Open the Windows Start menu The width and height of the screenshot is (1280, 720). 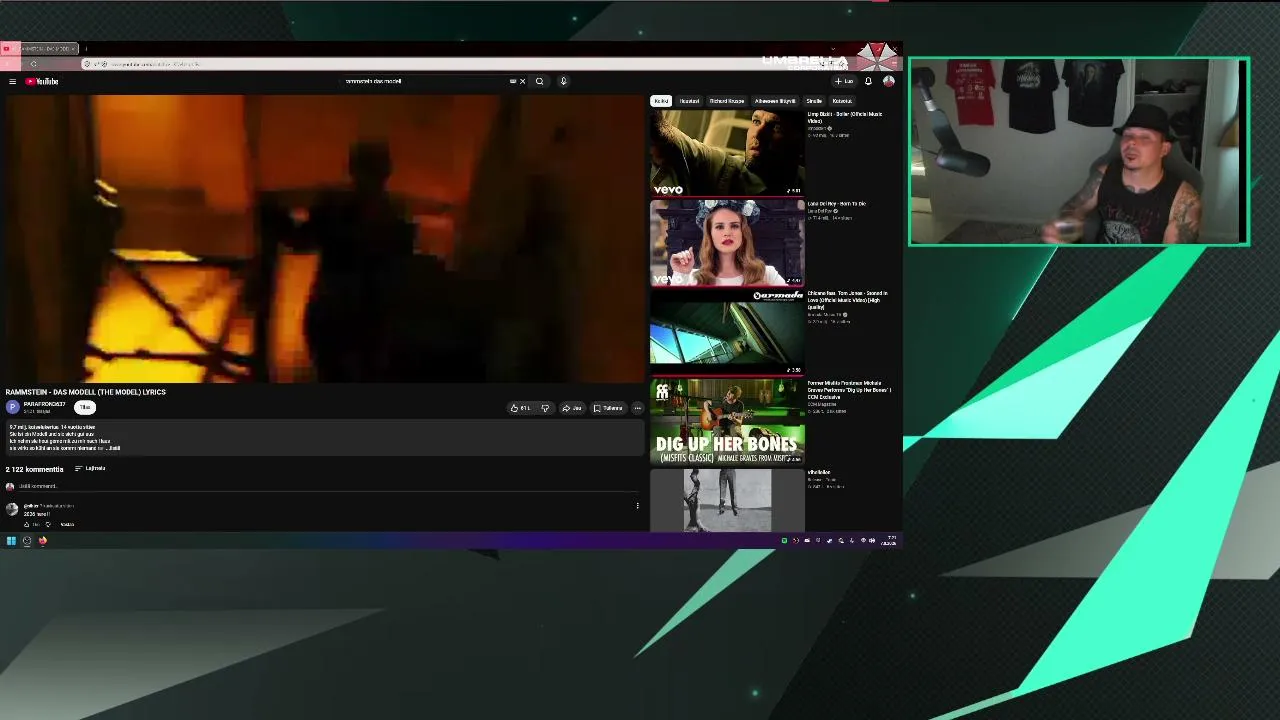tap(11, 541)
